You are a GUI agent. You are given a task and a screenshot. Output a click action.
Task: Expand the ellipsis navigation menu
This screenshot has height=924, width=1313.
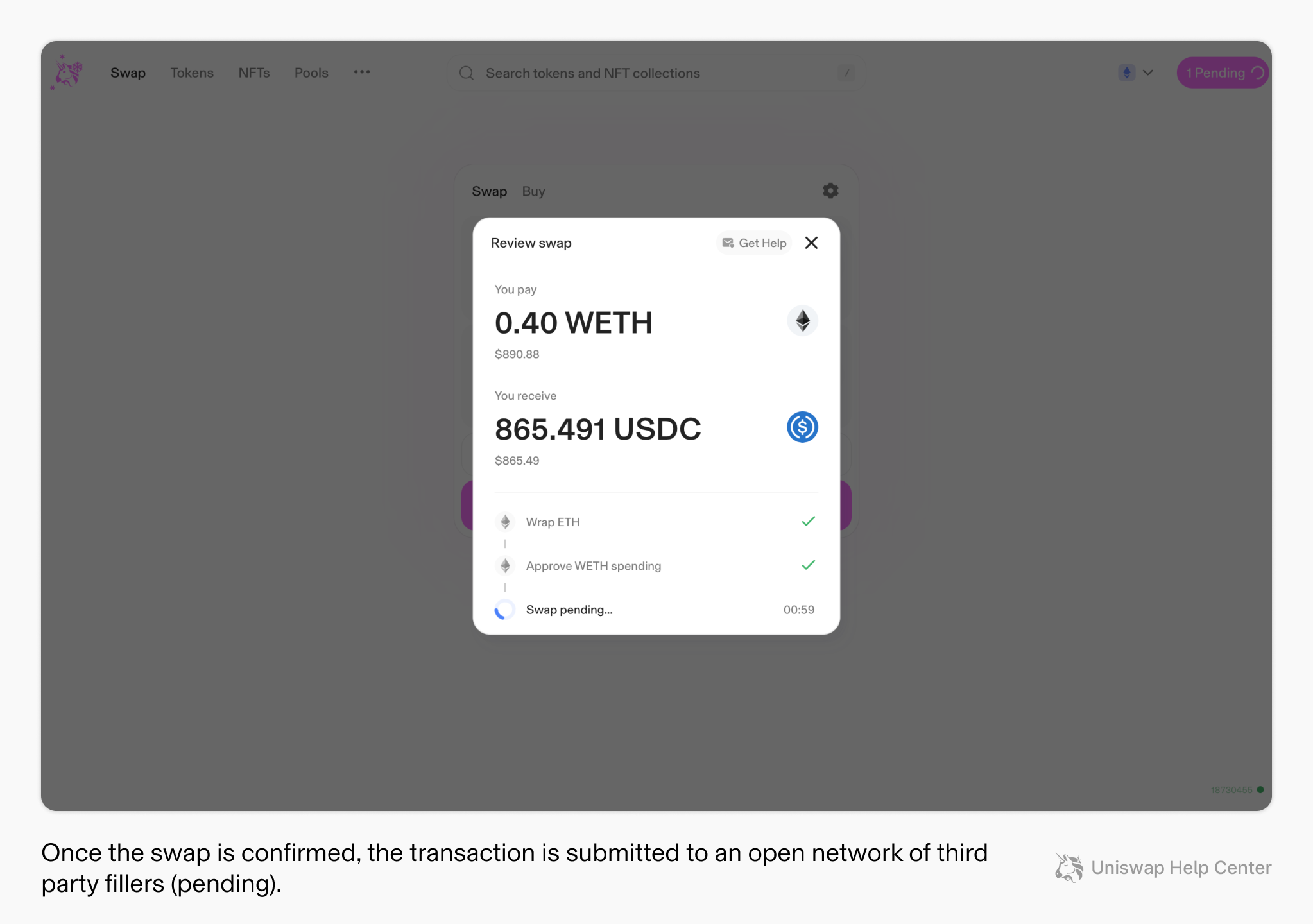tap(362, 73)
